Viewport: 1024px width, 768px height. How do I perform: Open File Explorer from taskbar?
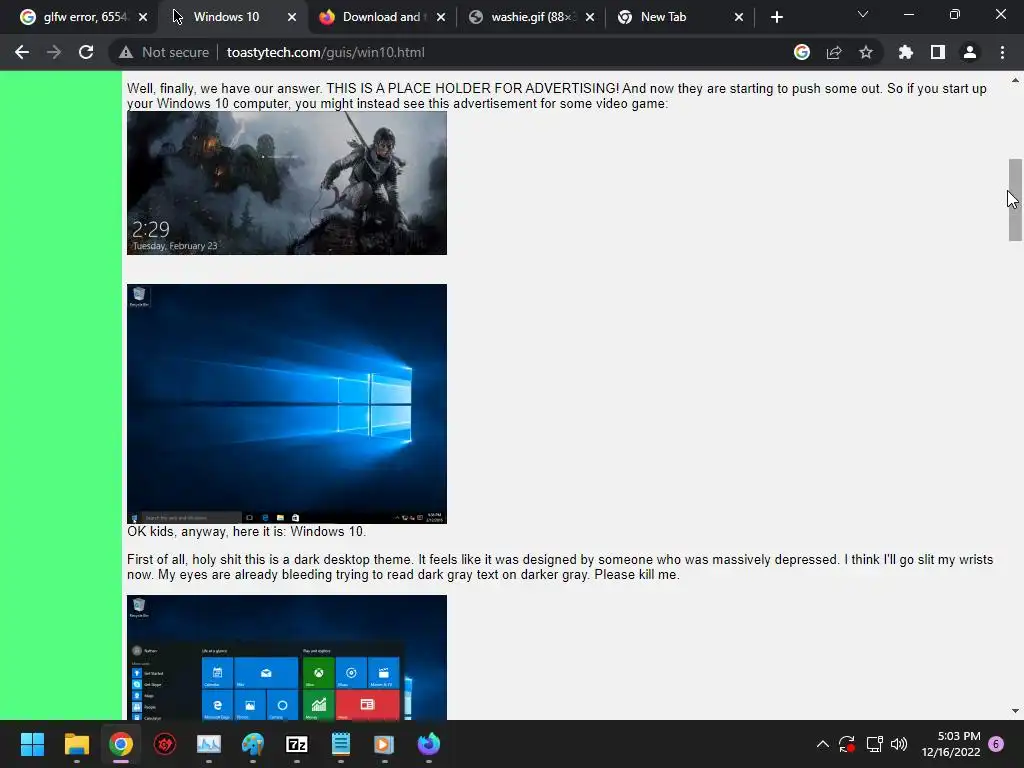[76, 744]
